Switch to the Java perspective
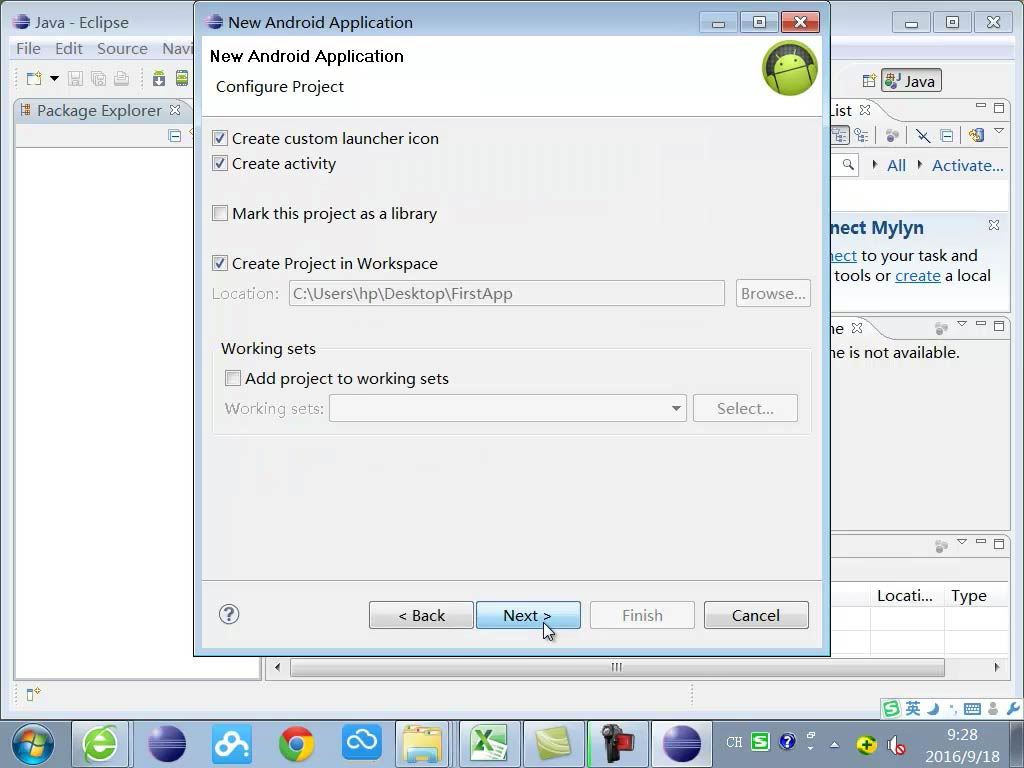 tap(911, 81)
